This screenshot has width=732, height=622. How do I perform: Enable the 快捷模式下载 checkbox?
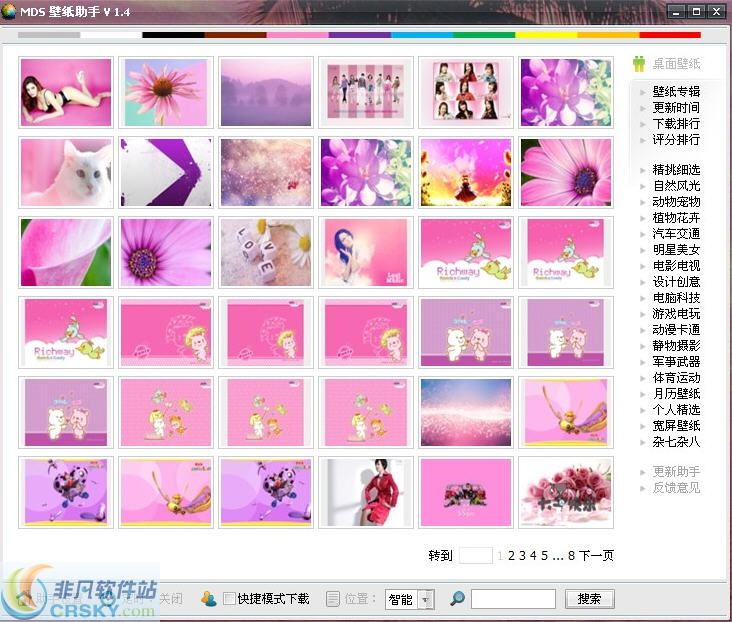[229, 598]
